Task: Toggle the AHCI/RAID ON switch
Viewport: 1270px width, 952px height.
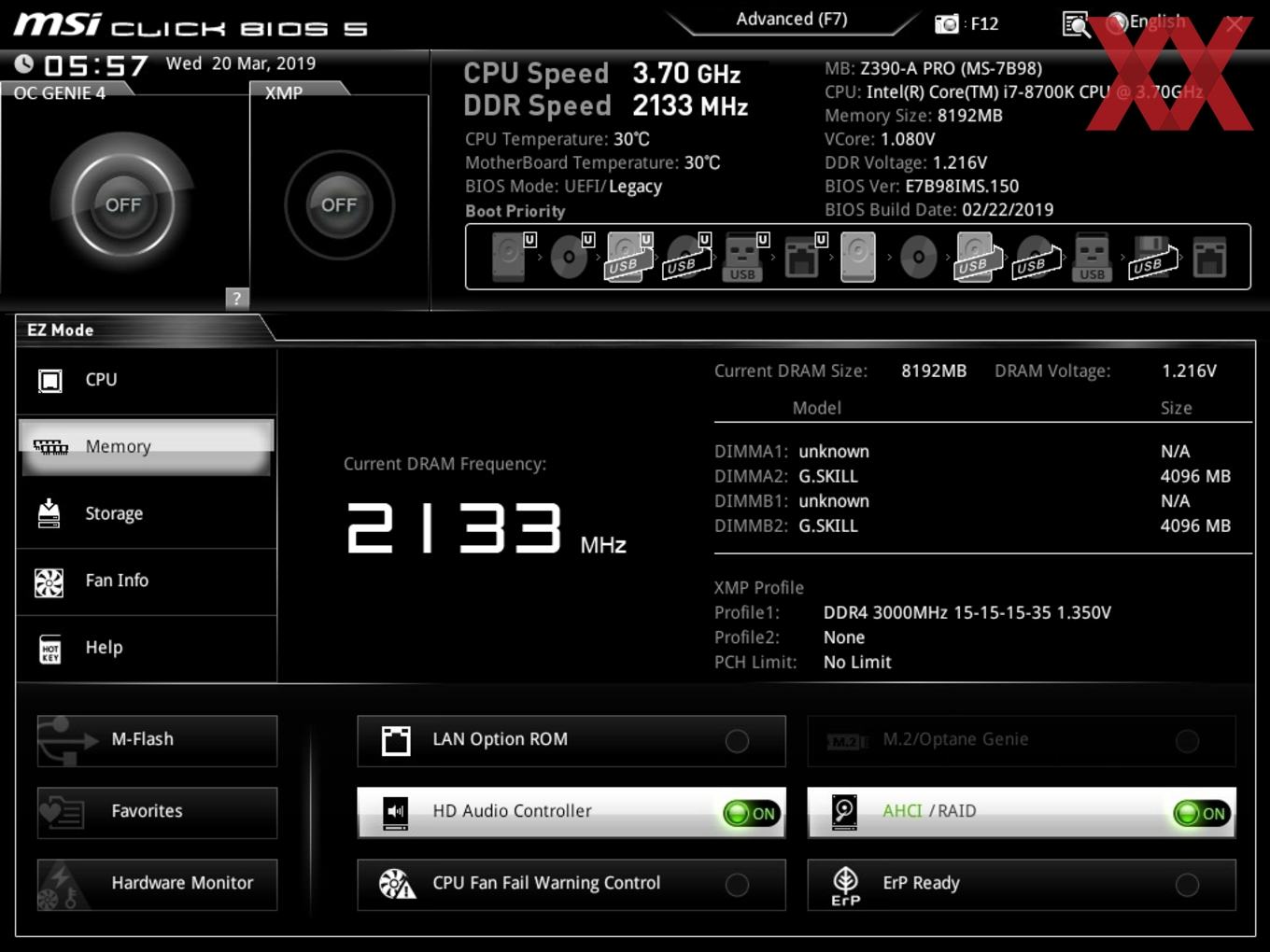Action: [x=1202, y=813]
